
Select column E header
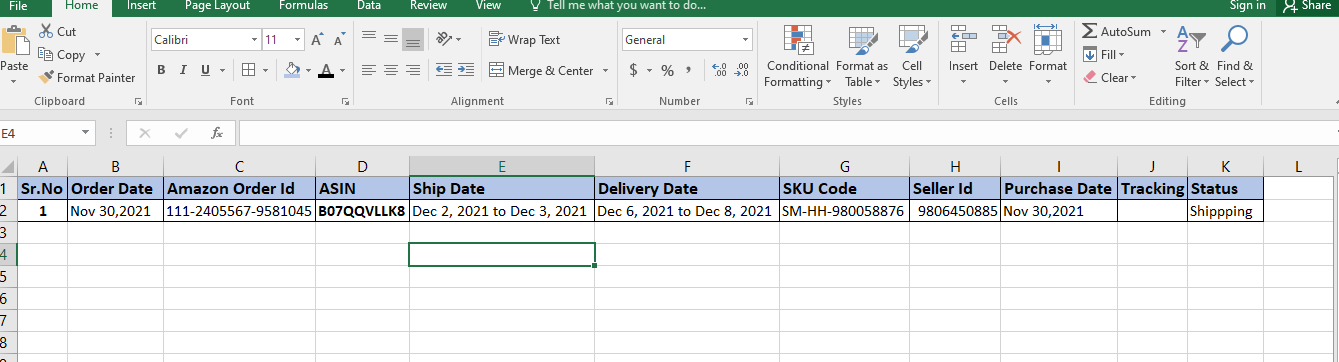(x=502, y=167)
